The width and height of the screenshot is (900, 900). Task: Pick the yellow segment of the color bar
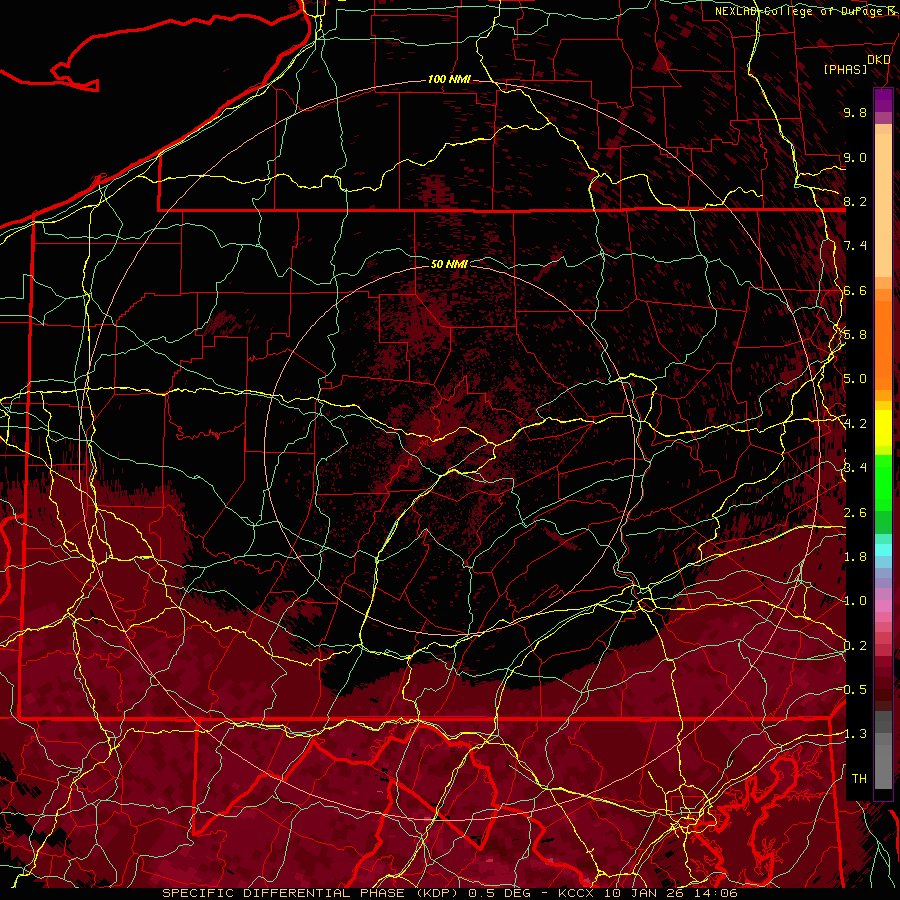883,428
